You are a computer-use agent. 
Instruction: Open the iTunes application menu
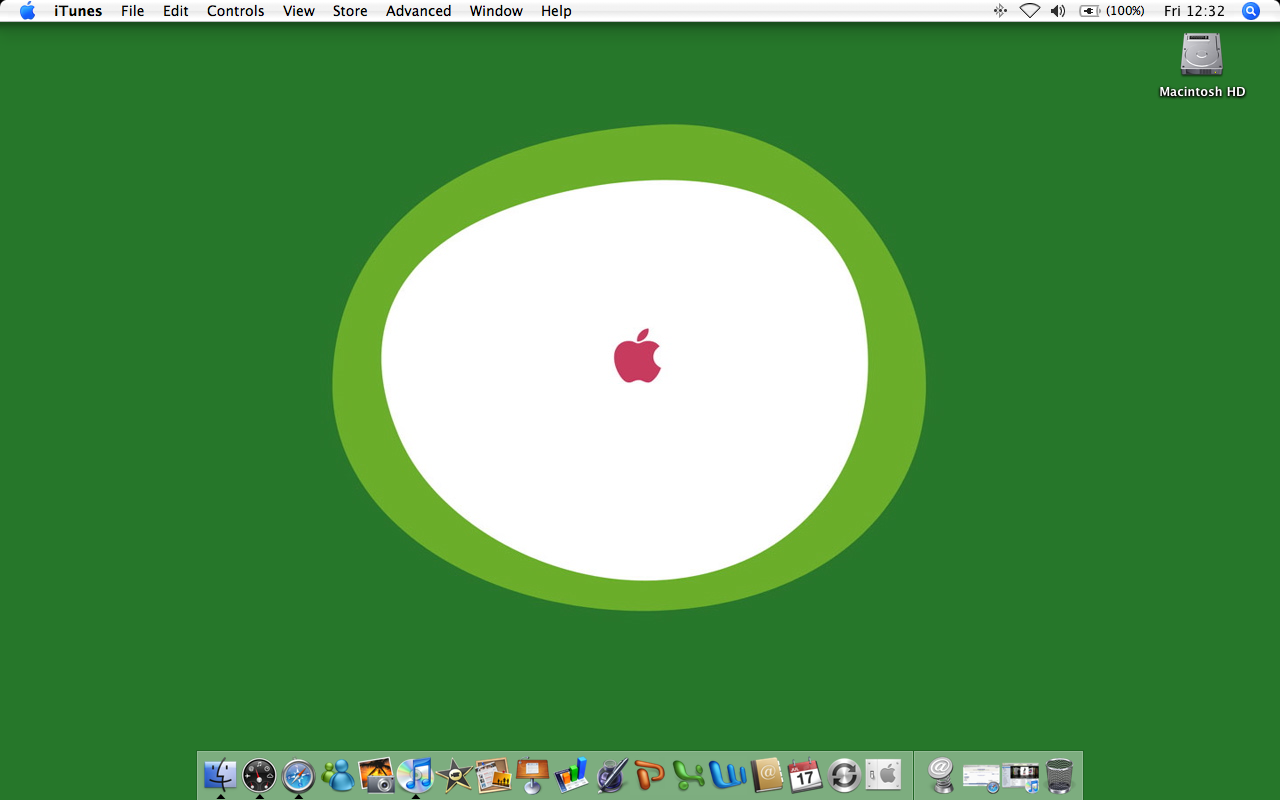(x=78, y=11)
